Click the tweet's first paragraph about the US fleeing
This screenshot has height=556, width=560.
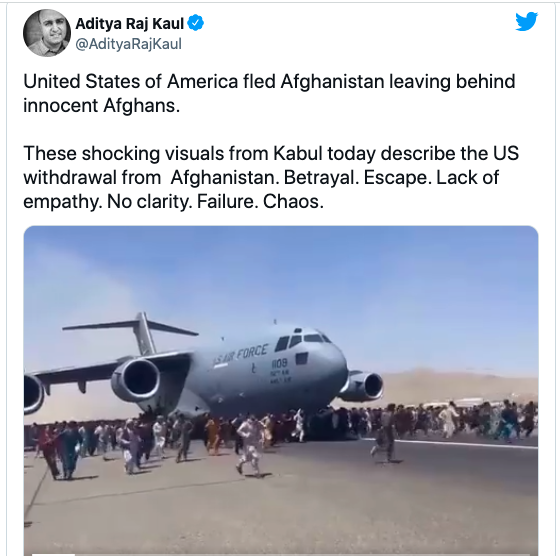(269, 93)
